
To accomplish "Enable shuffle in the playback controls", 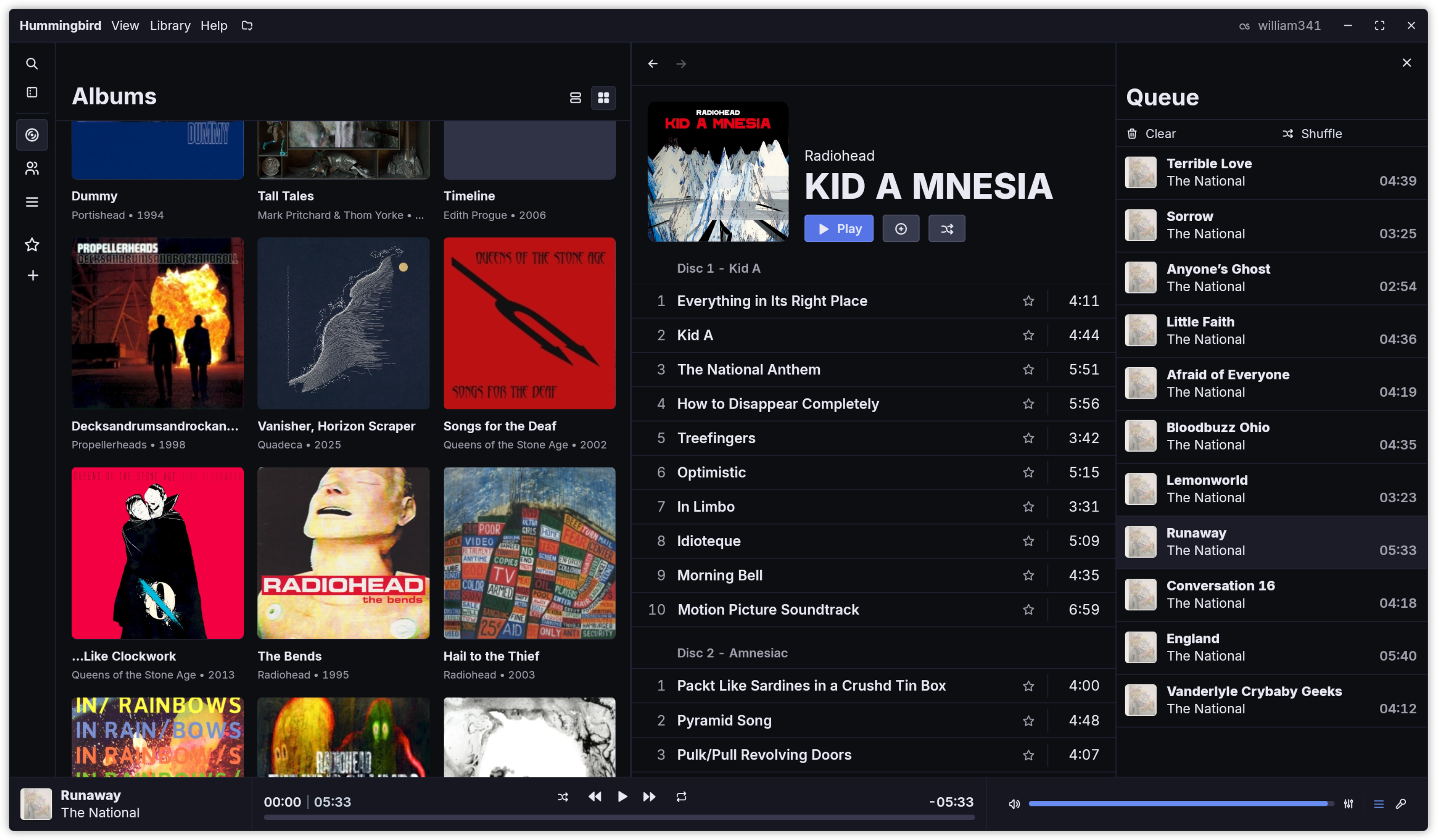I will [563, 797].
